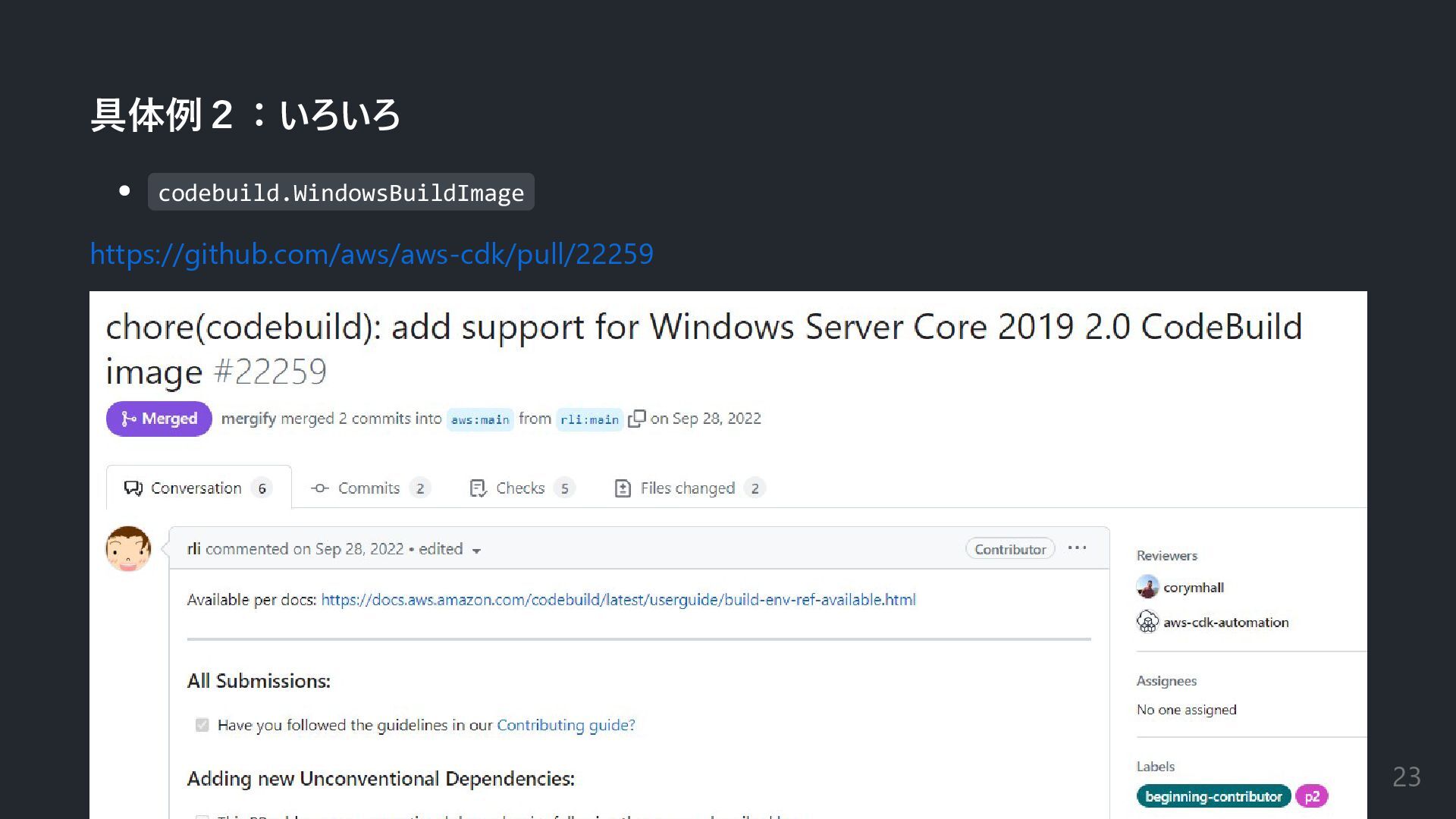Image resolution: width=1456 pixels, height=819 pixels.
Task: Click the git merge icon in Merged badge
Action: 129,419
